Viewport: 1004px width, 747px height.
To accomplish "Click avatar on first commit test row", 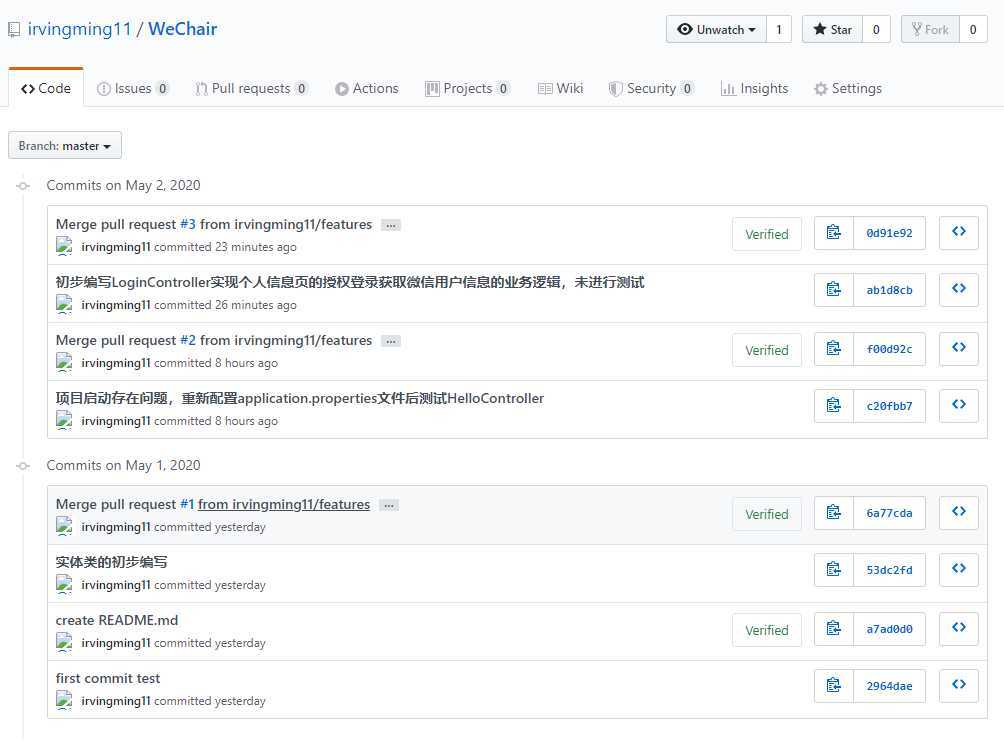I will [x=64, y=701].
